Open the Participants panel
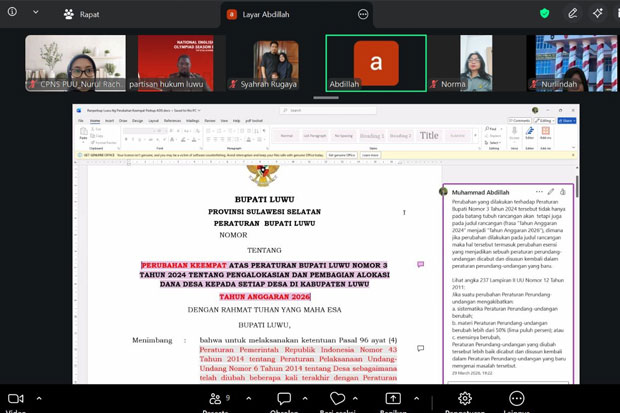620x413 pixels. [x=213, y=398]
